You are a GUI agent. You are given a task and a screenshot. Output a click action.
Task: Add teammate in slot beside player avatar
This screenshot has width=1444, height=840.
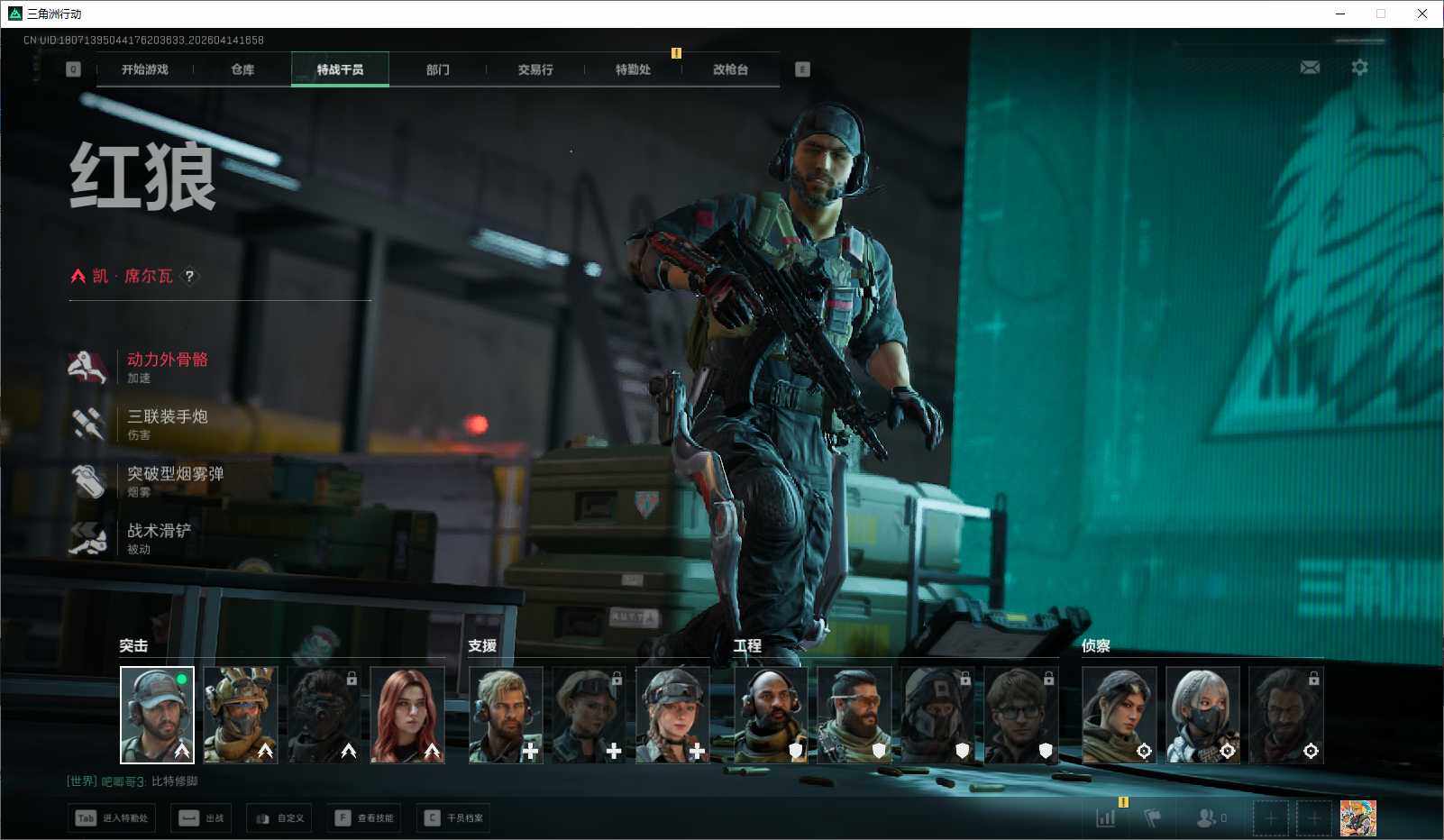tap(1313, 818)
